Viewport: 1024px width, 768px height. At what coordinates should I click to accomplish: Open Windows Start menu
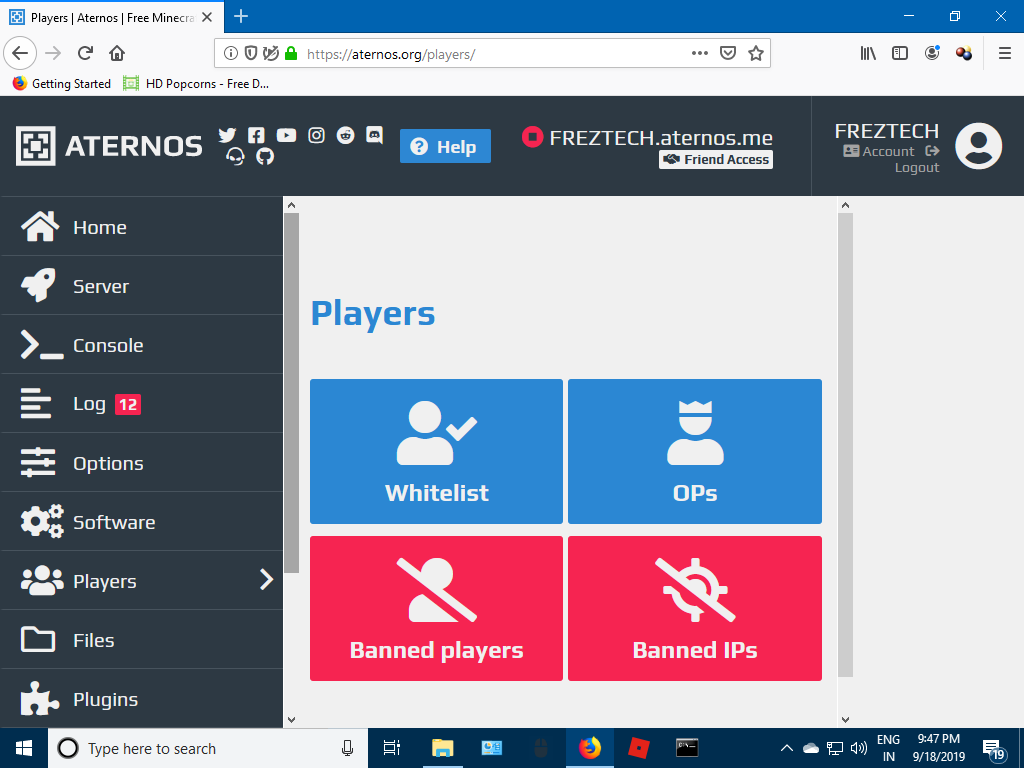[24, 748]
